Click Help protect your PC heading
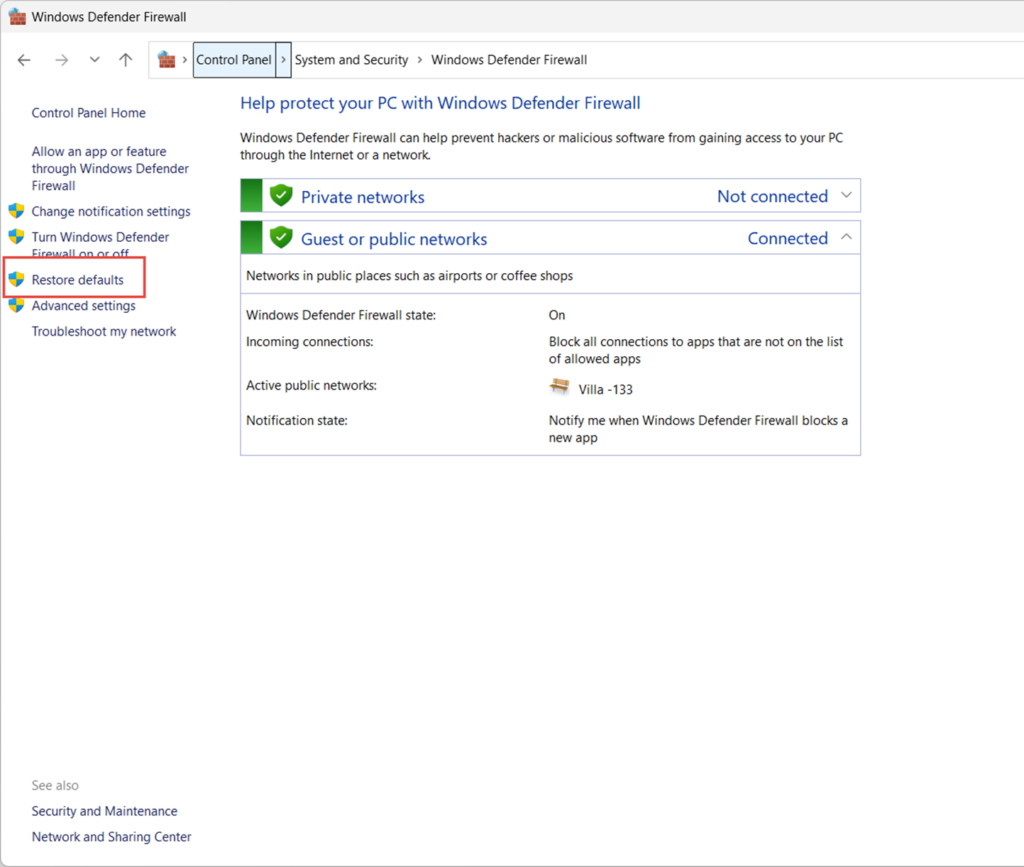Viewport: 1024px width, 867px height. click(440, 103)
